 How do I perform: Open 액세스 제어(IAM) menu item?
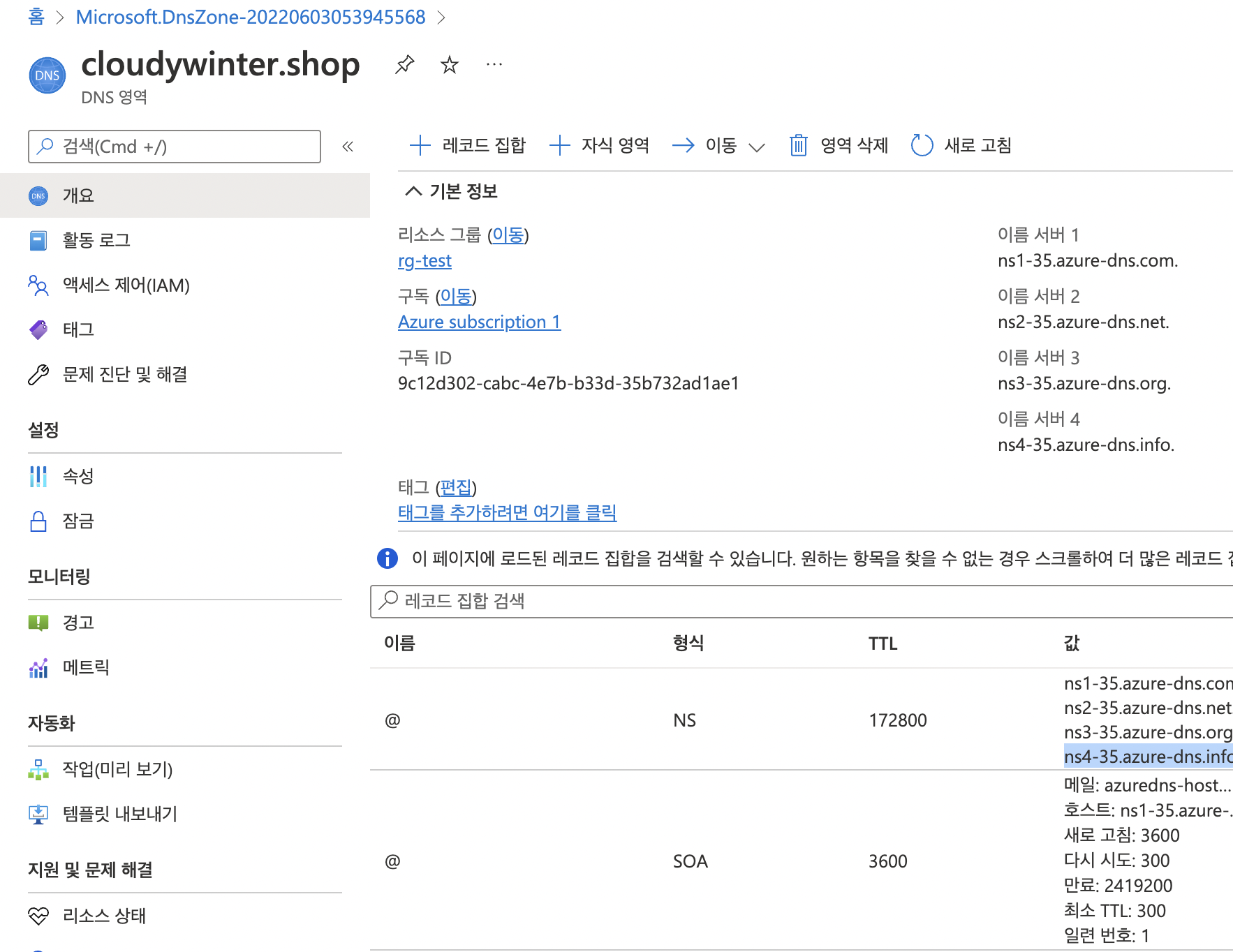coord(185,285)
